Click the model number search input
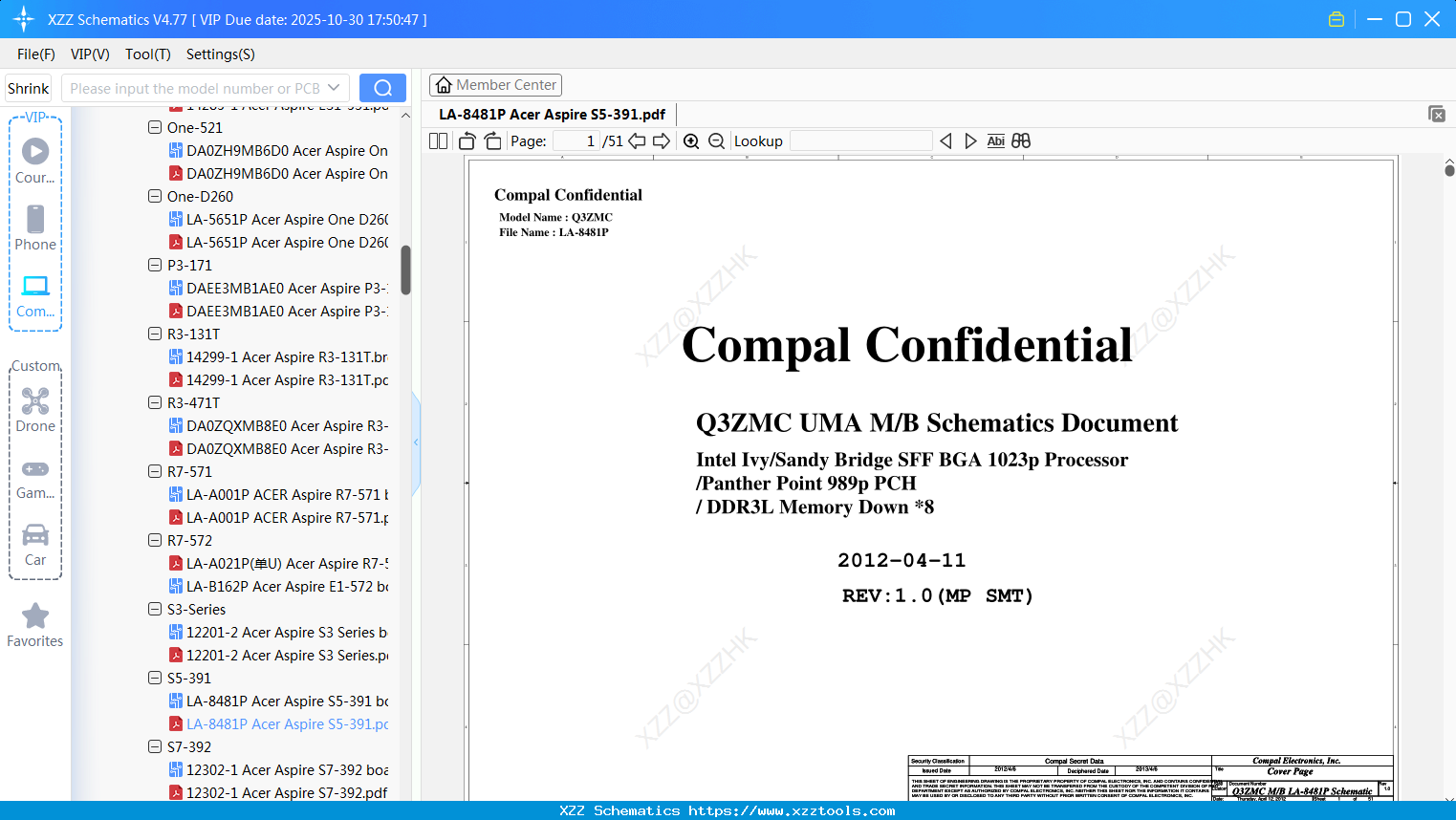1456x820 pixels. pos(194,88)
